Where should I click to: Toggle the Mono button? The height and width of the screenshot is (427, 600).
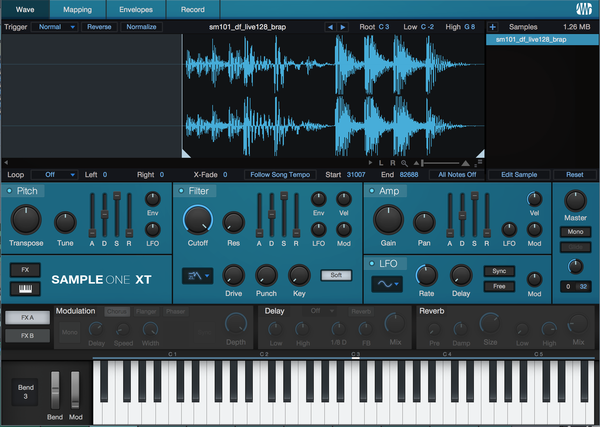tap(575, 232)
